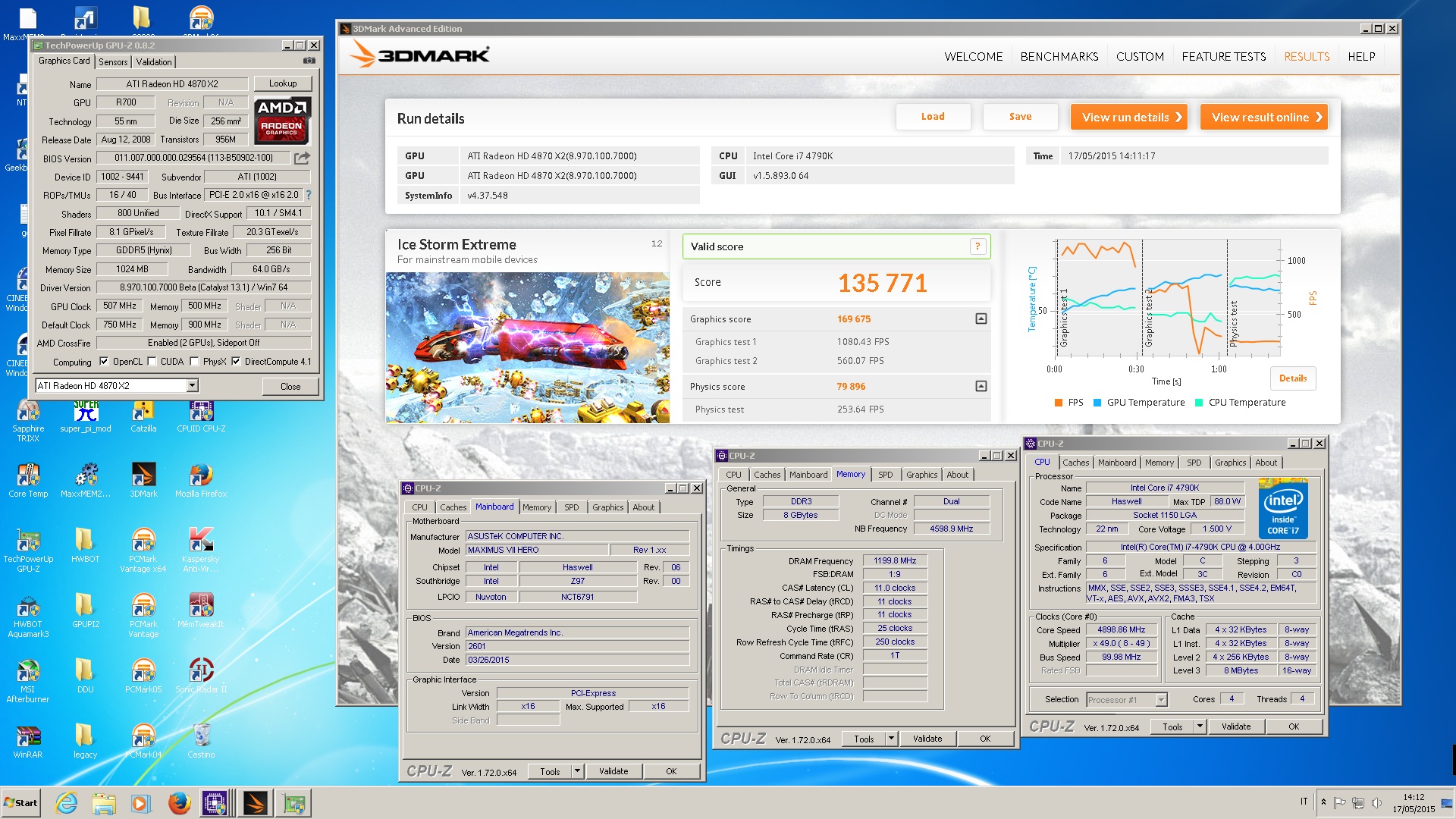Collapse the Physics score section
This screenshot has width=1456, height=819.
[x=981, y=387]
